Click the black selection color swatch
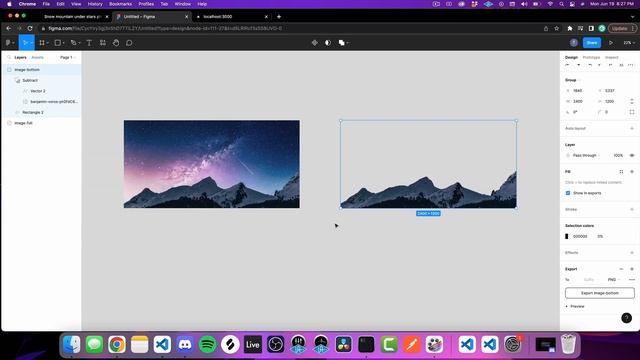The height and width of the screenshot is (360, 640). (x=567, y=236)
